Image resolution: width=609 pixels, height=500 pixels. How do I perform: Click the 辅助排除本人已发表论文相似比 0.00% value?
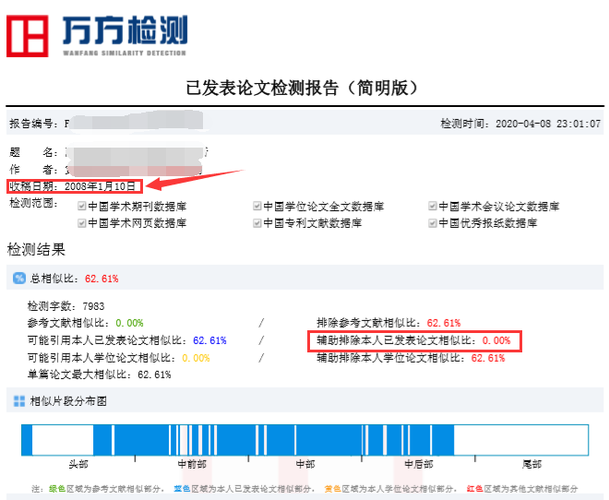click(x=496, y=341)
